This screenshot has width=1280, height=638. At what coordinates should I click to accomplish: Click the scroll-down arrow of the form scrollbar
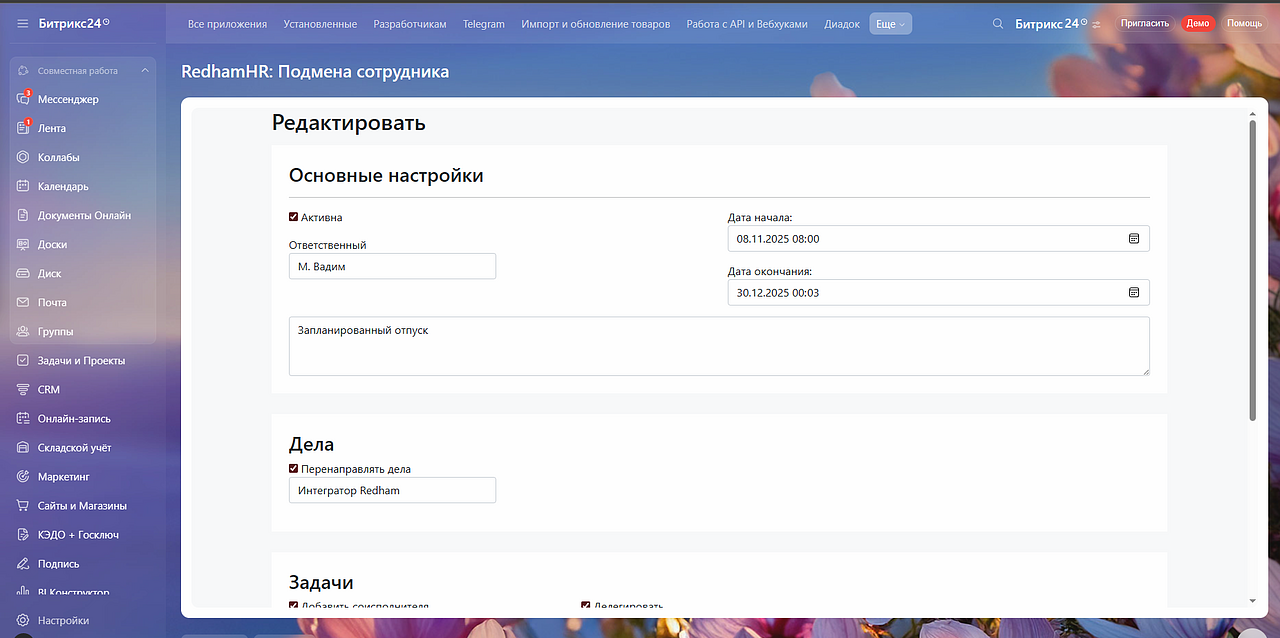click(1253, 601)
